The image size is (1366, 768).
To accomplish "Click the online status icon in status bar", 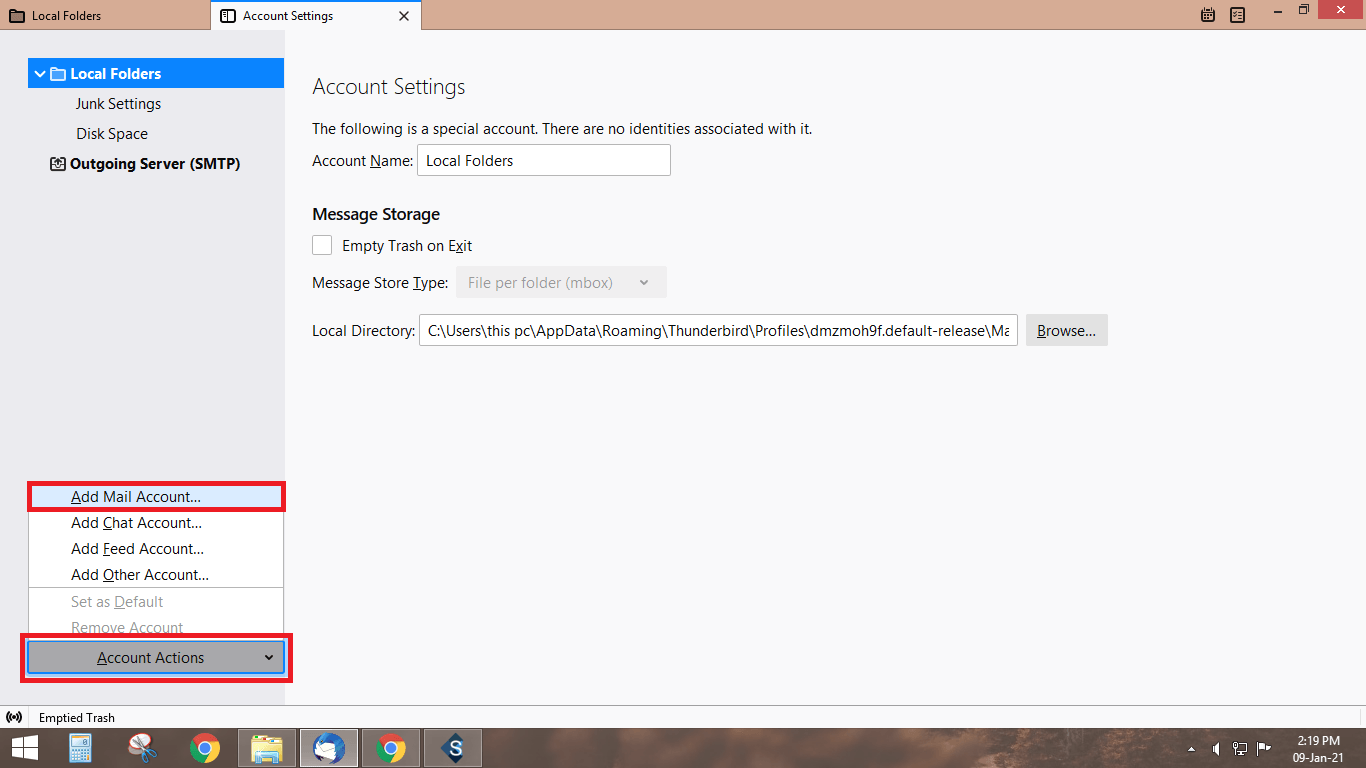I will tap(14, 717).
